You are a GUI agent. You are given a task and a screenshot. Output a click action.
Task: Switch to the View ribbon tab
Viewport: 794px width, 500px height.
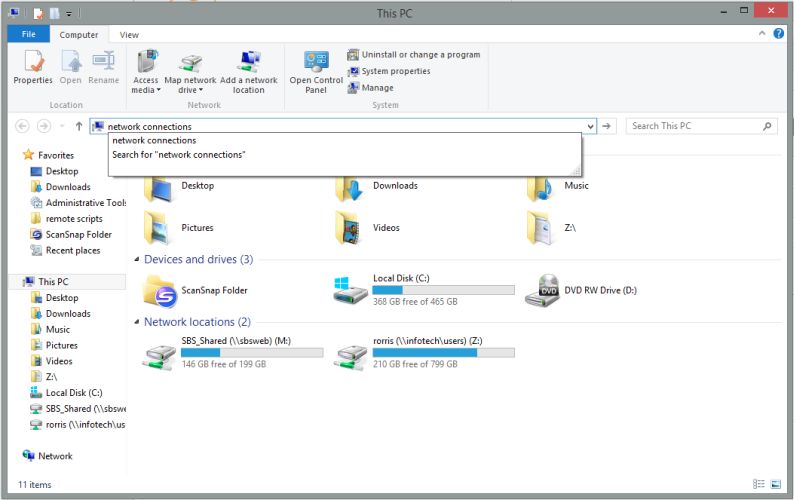pos(129,35)
